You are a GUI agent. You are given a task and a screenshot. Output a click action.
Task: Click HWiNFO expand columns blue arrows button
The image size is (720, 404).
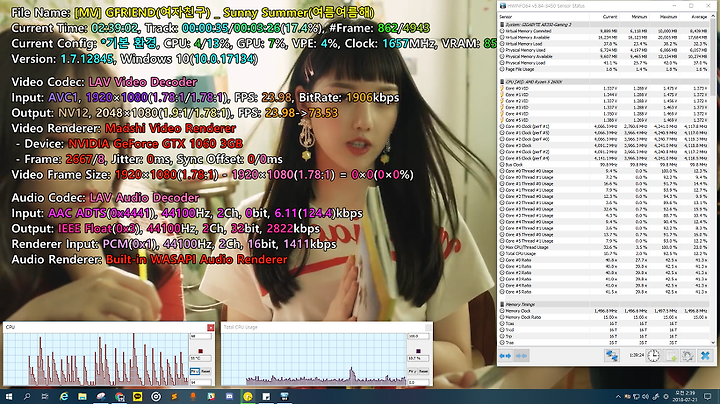point(506,356)
